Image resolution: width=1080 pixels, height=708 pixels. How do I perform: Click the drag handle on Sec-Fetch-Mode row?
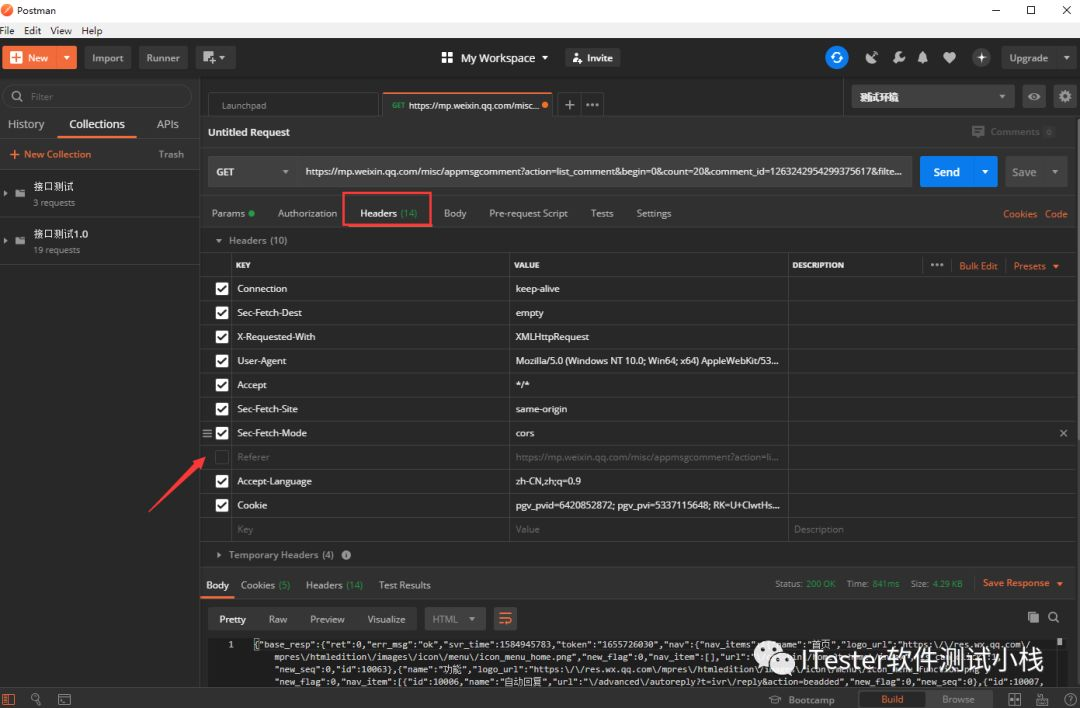click(x=207, y=433)
